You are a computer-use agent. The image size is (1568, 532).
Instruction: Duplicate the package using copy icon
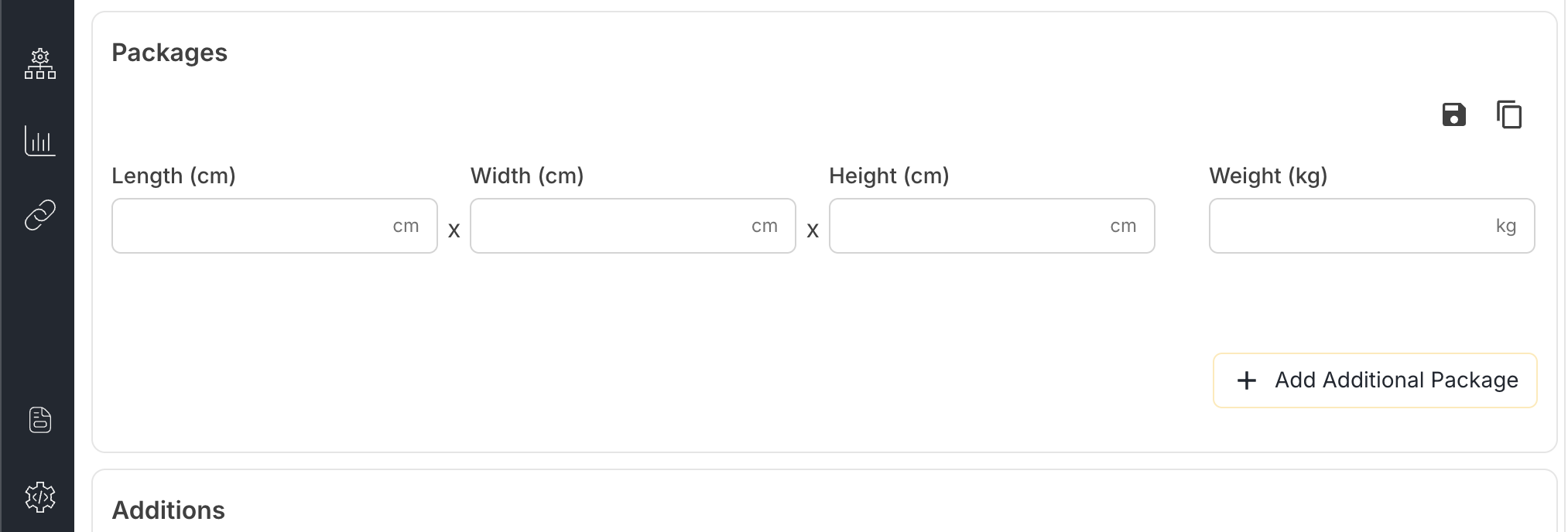[x=1509, y=114]
